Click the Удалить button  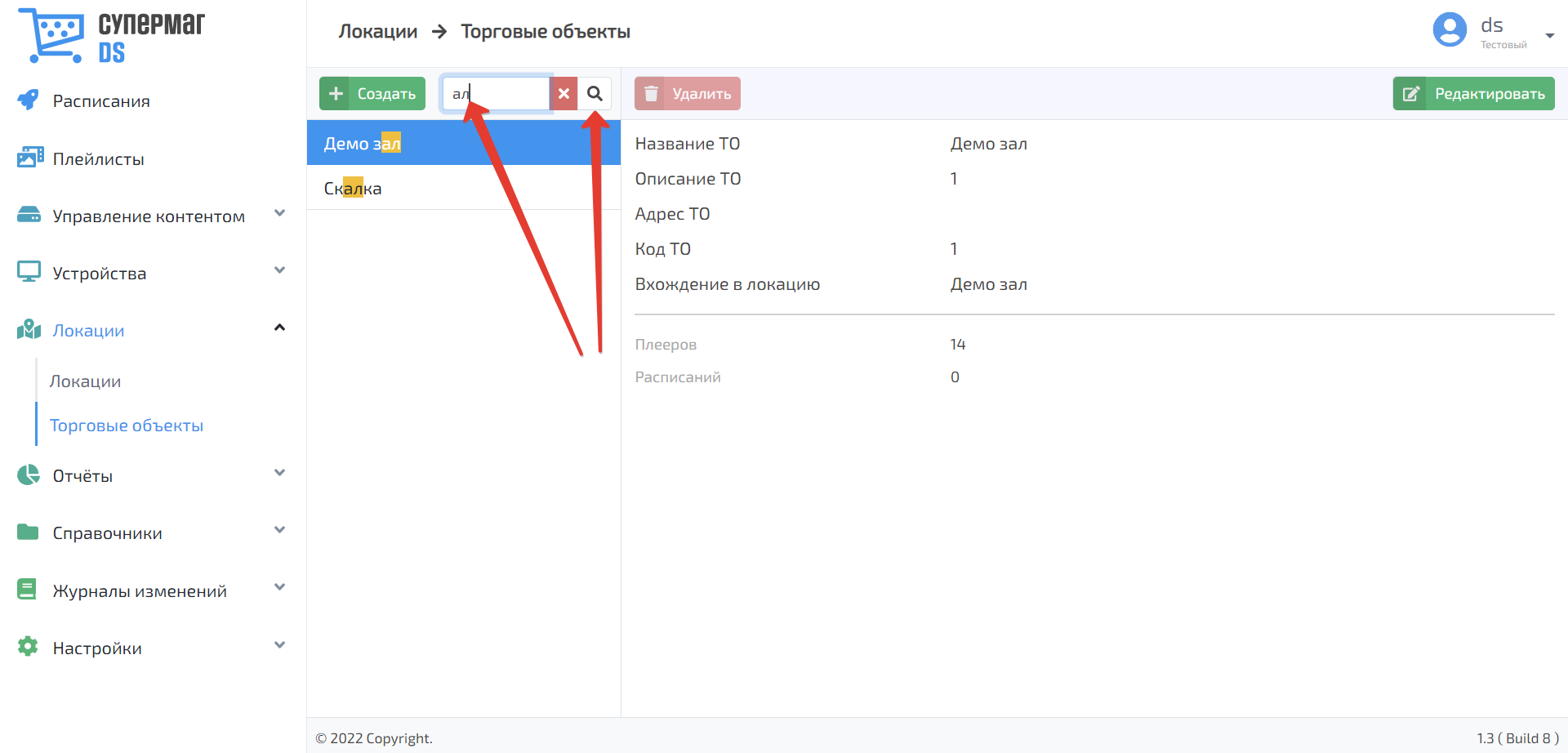688,94
